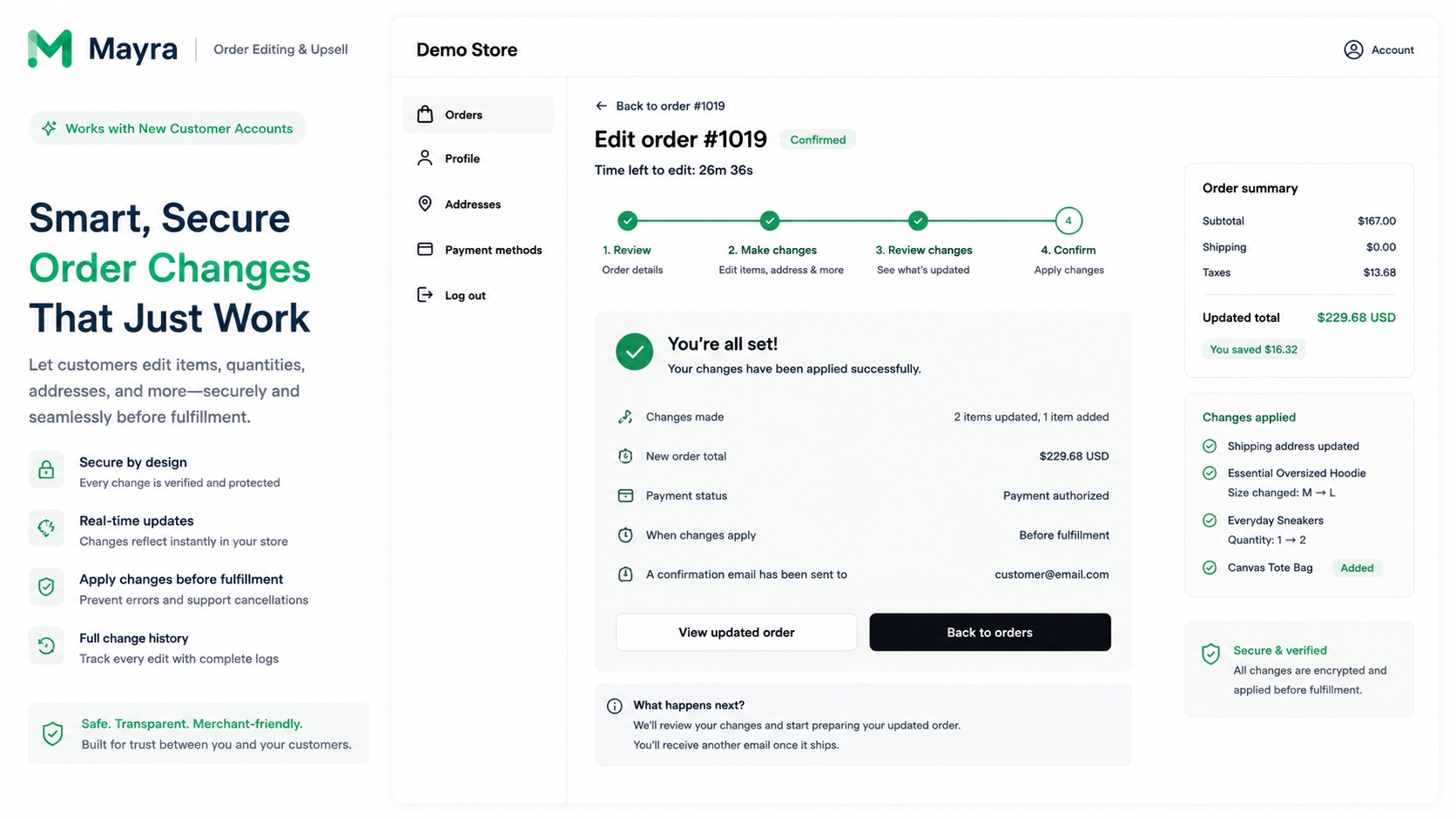
Task: Click the $229.68 USD updated total
Action: (1356, 318)
